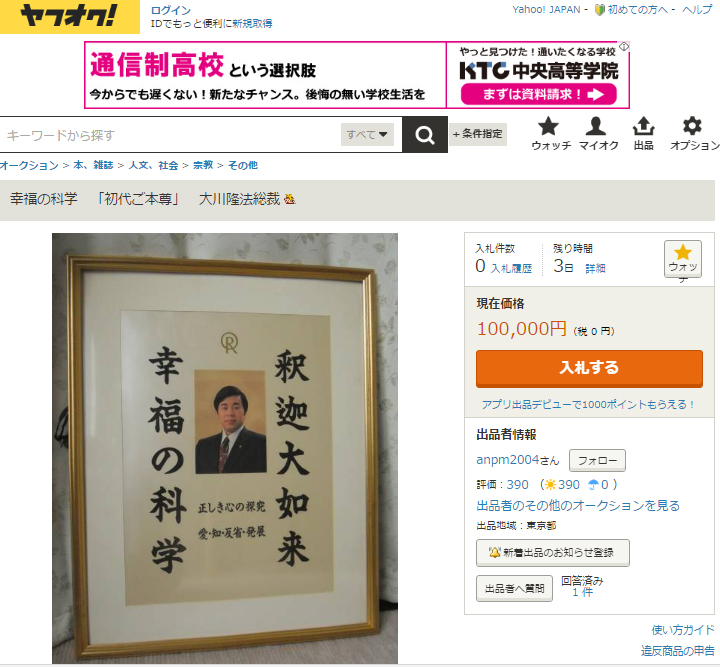Click the framed item photo
This screenshot has width=720, height=667.
(x=225, y=448)
